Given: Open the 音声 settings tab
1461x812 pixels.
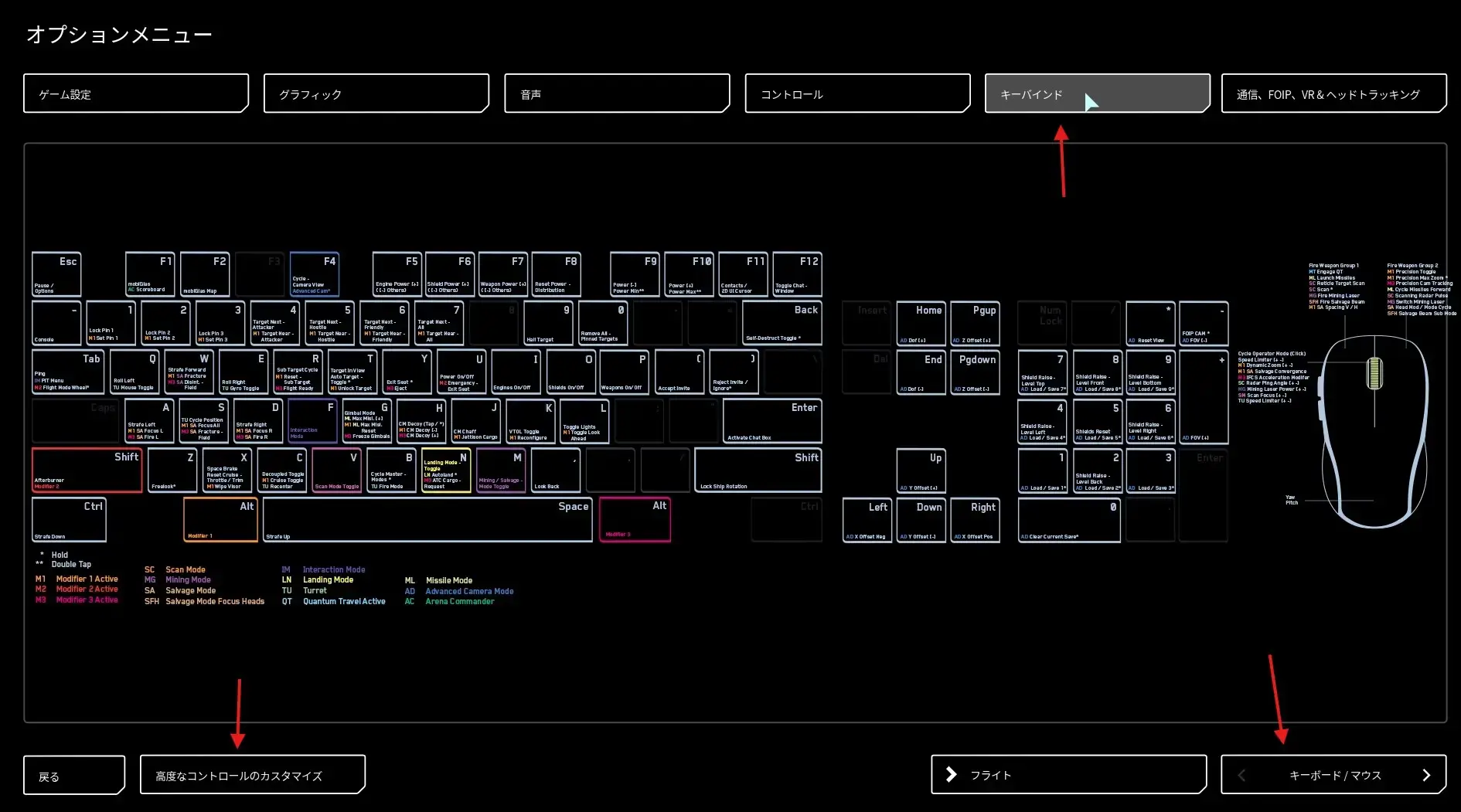Looking at the screenshot, I should click(616, 93).
